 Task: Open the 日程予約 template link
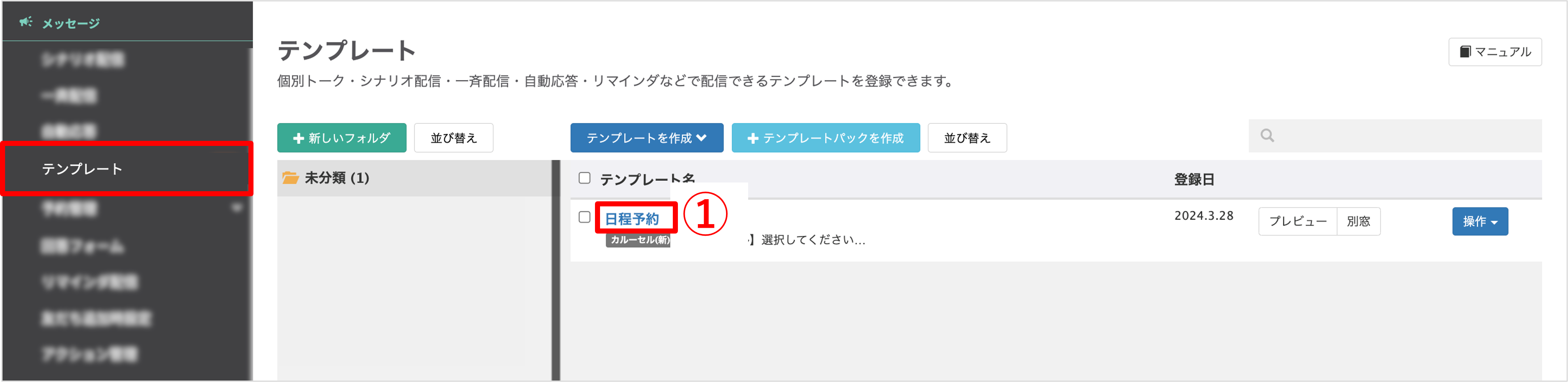(x=632, y=218)
